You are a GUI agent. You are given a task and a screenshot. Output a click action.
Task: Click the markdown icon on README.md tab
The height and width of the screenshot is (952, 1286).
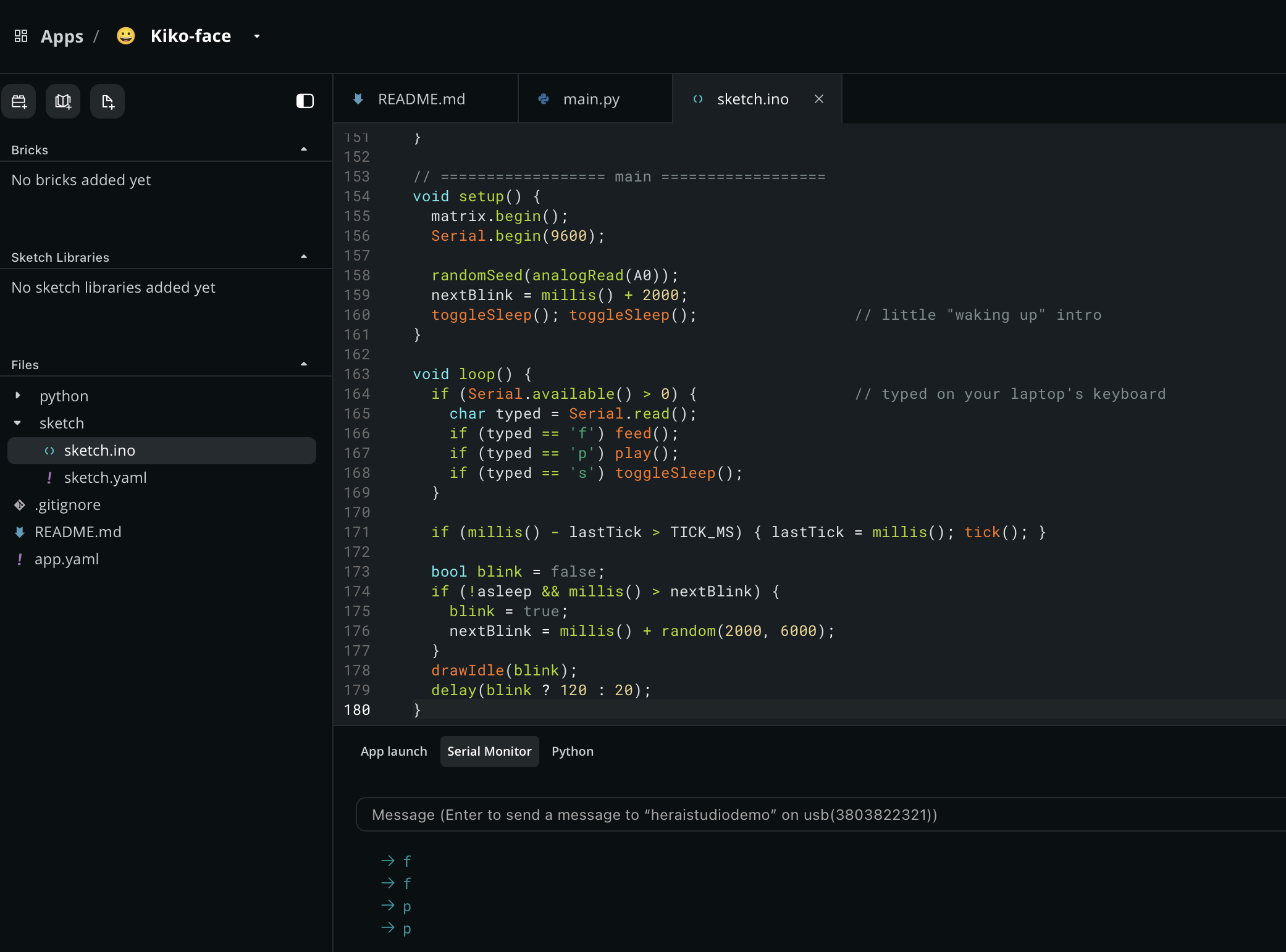[x=358, y=99]
